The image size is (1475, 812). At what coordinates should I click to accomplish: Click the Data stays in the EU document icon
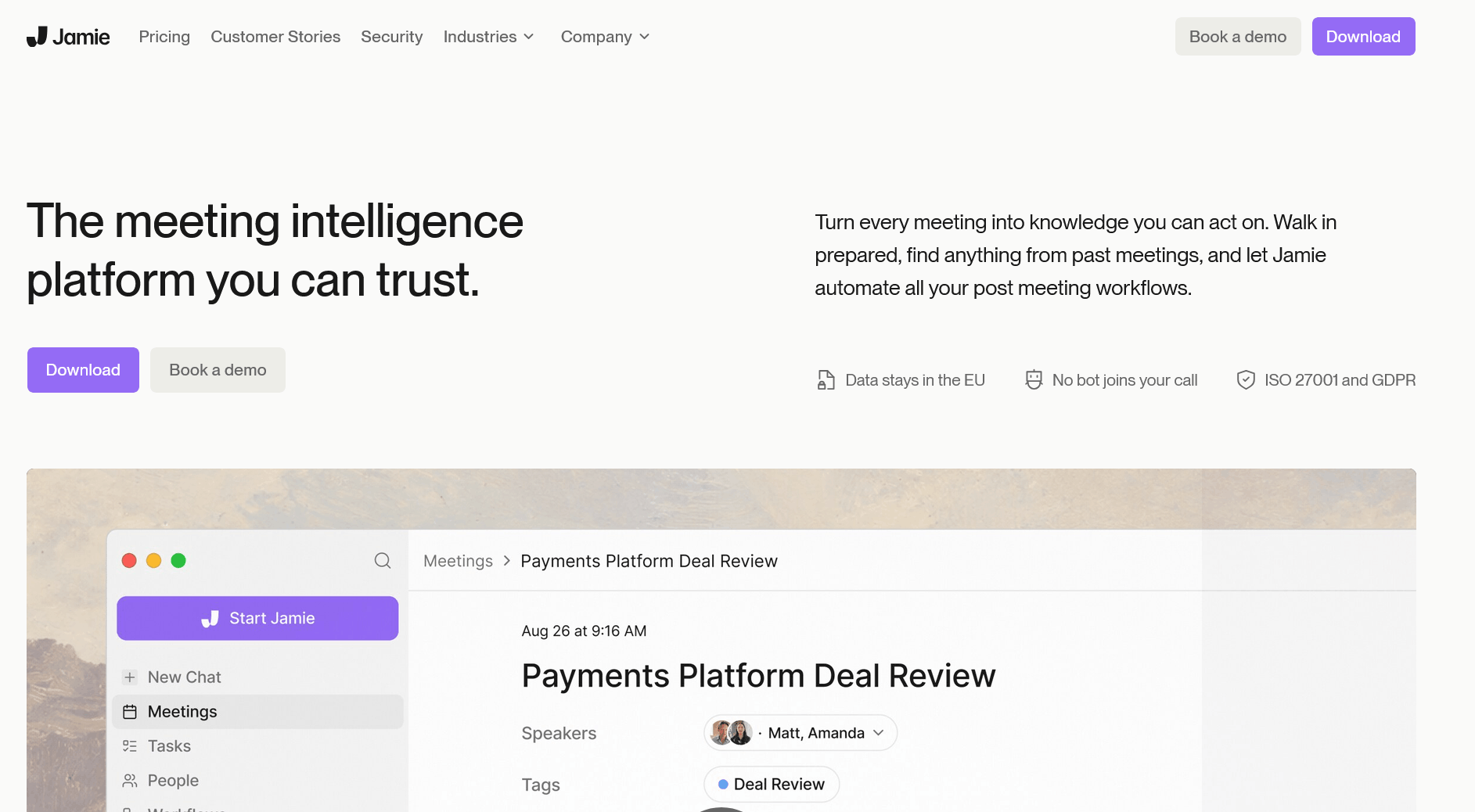(826, 380)
